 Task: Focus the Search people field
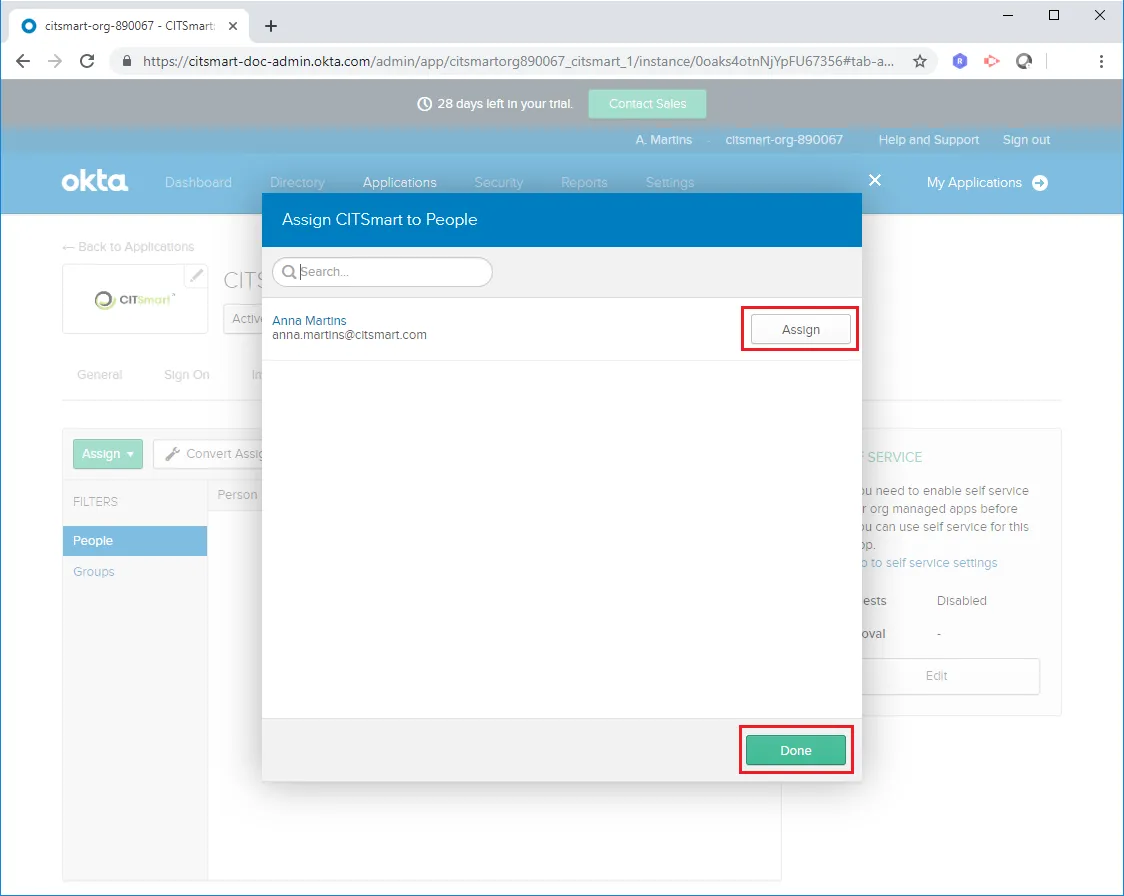tap(382, 272)
